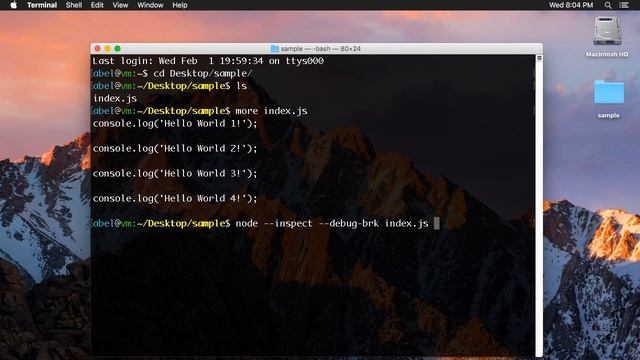Open the Apple menu
The height and width of the screenshot is (360, 640).
point(13,5)
